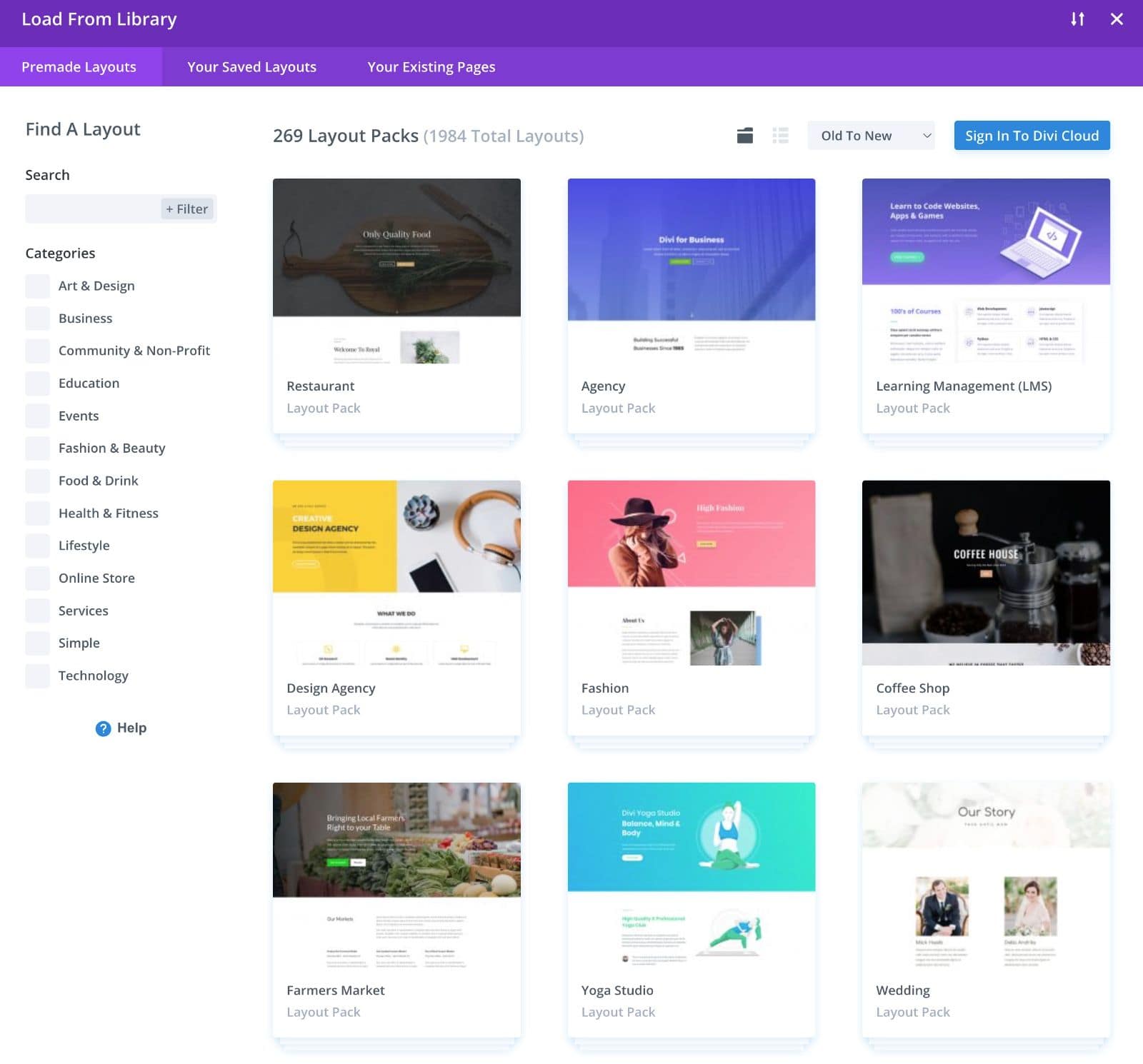
Task: Click Sign In To Divi Cloud
Action: click(x=1032, y=135)
